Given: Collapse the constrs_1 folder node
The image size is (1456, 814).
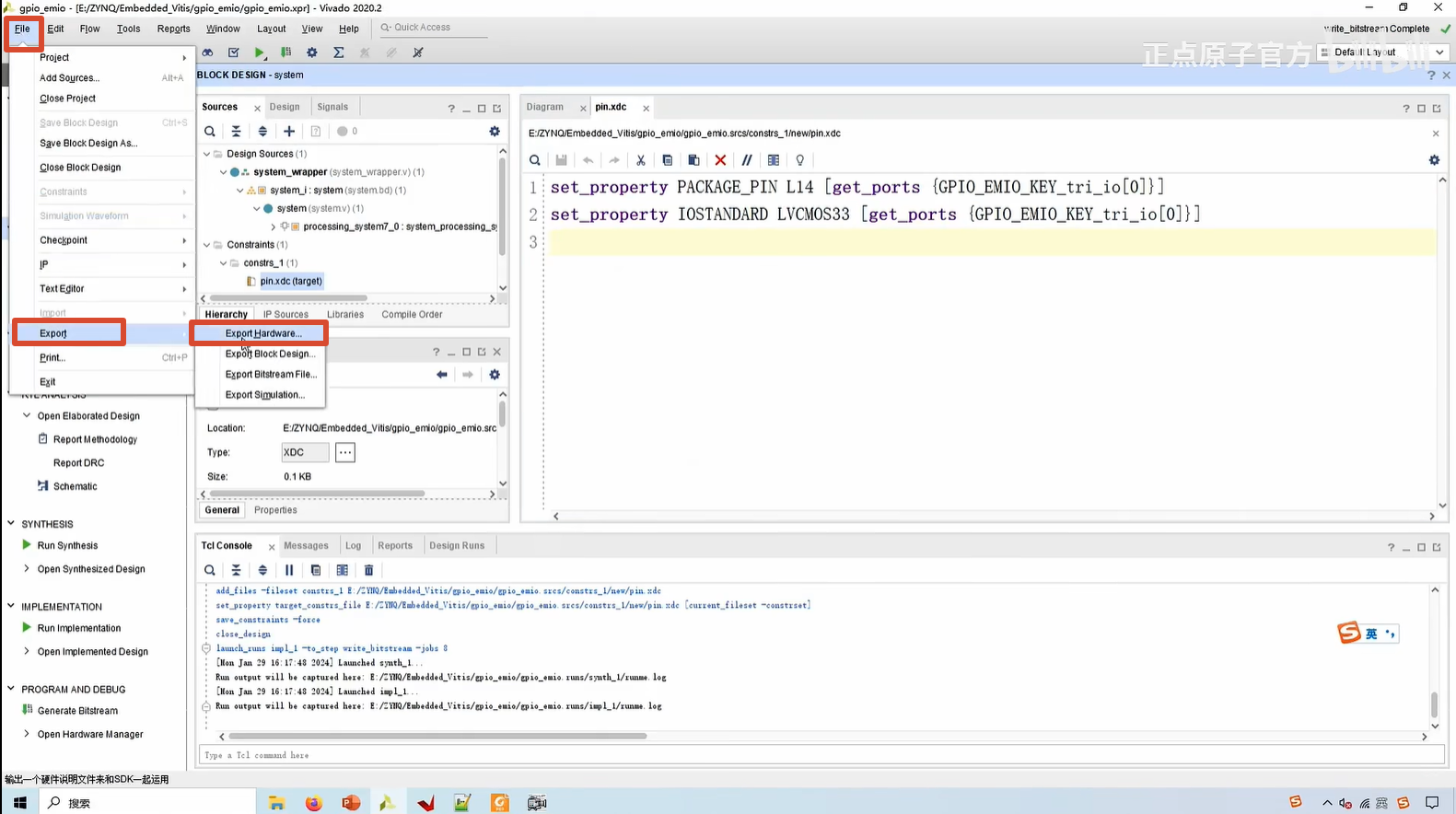Looking at the screenshot, I should click(223, 263).
